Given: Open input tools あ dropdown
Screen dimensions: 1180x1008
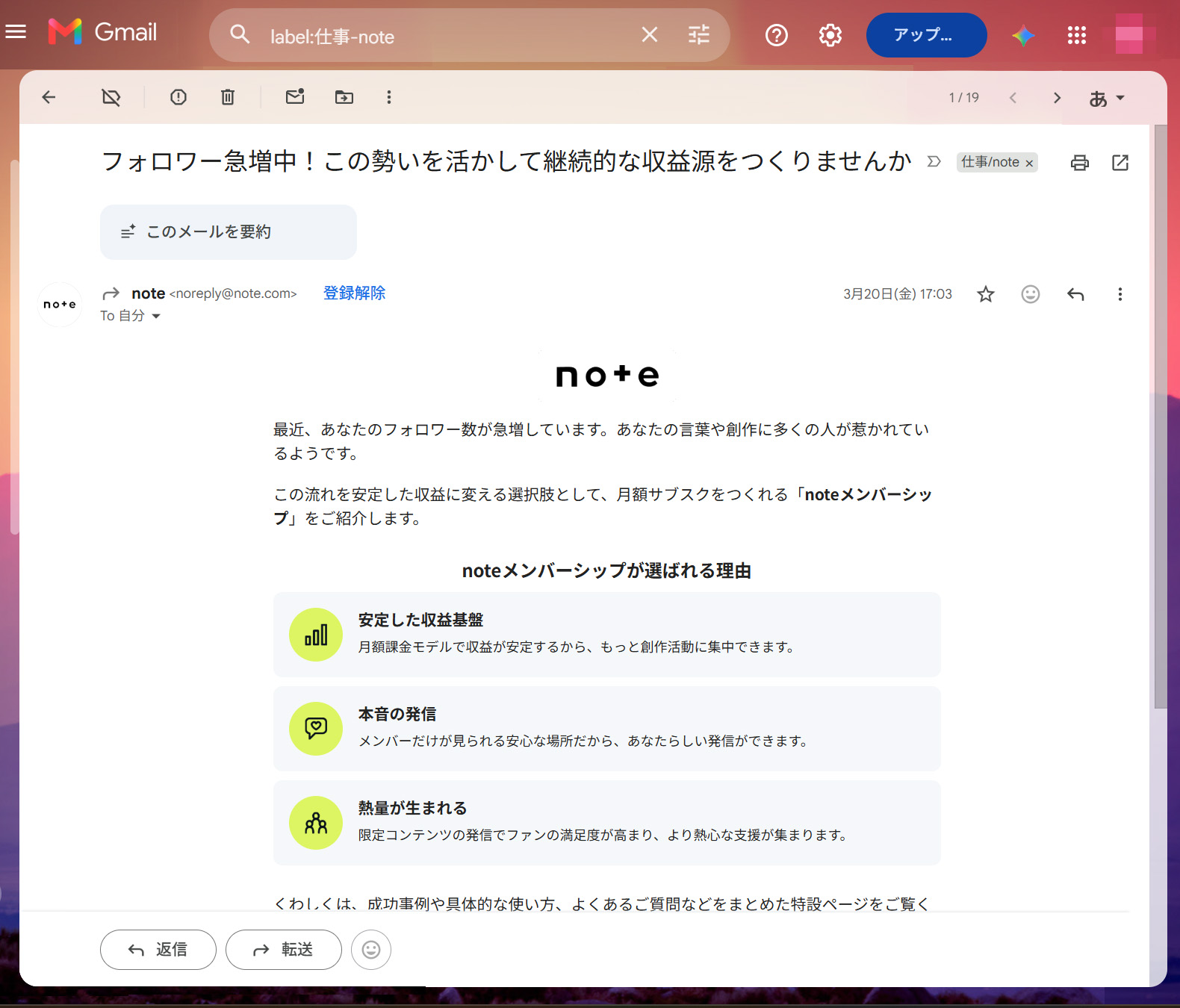Looking at the screenshot, I should pyautogui.click(x=1107, y=99).
